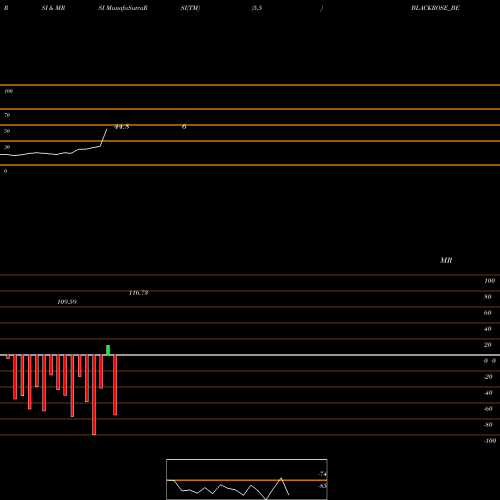
Task: Click the tallest red MR bar
Action: (x=94, y=395)
